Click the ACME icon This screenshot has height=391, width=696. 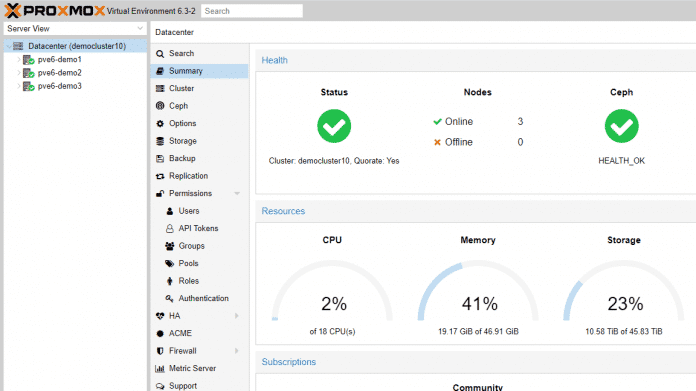point(160,333)
